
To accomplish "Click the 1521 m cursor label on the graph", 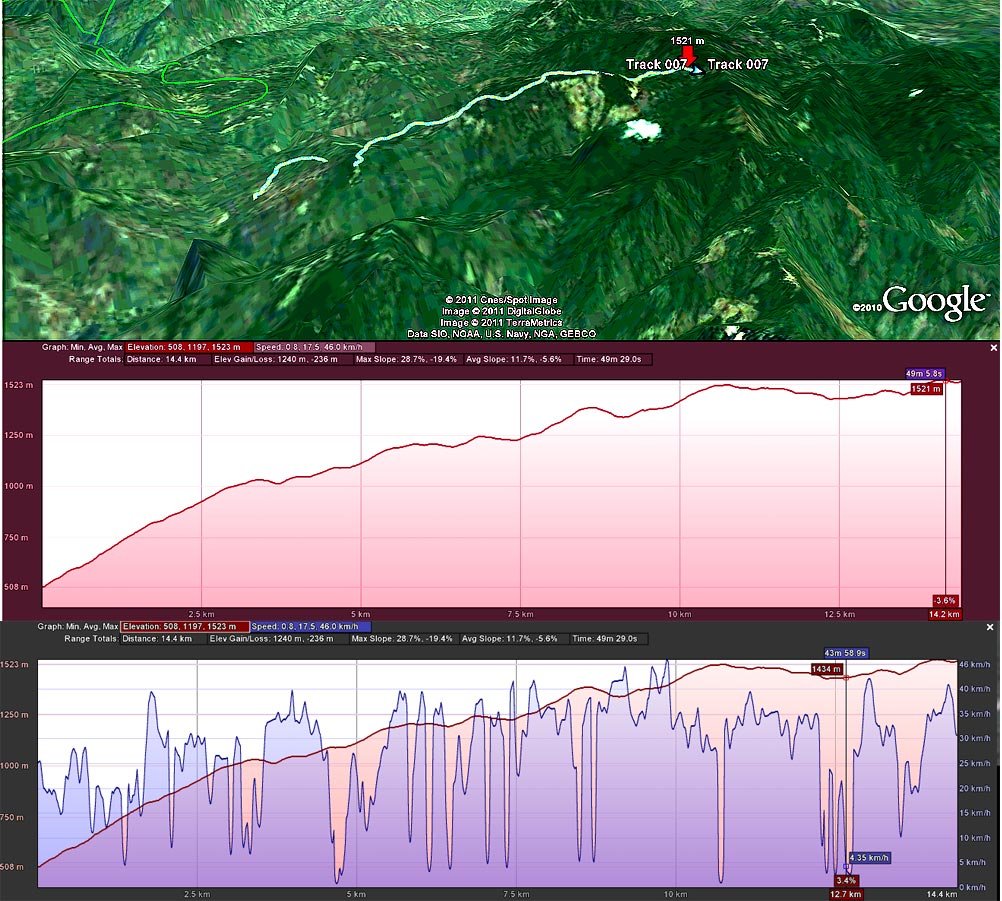I will 925,389.
